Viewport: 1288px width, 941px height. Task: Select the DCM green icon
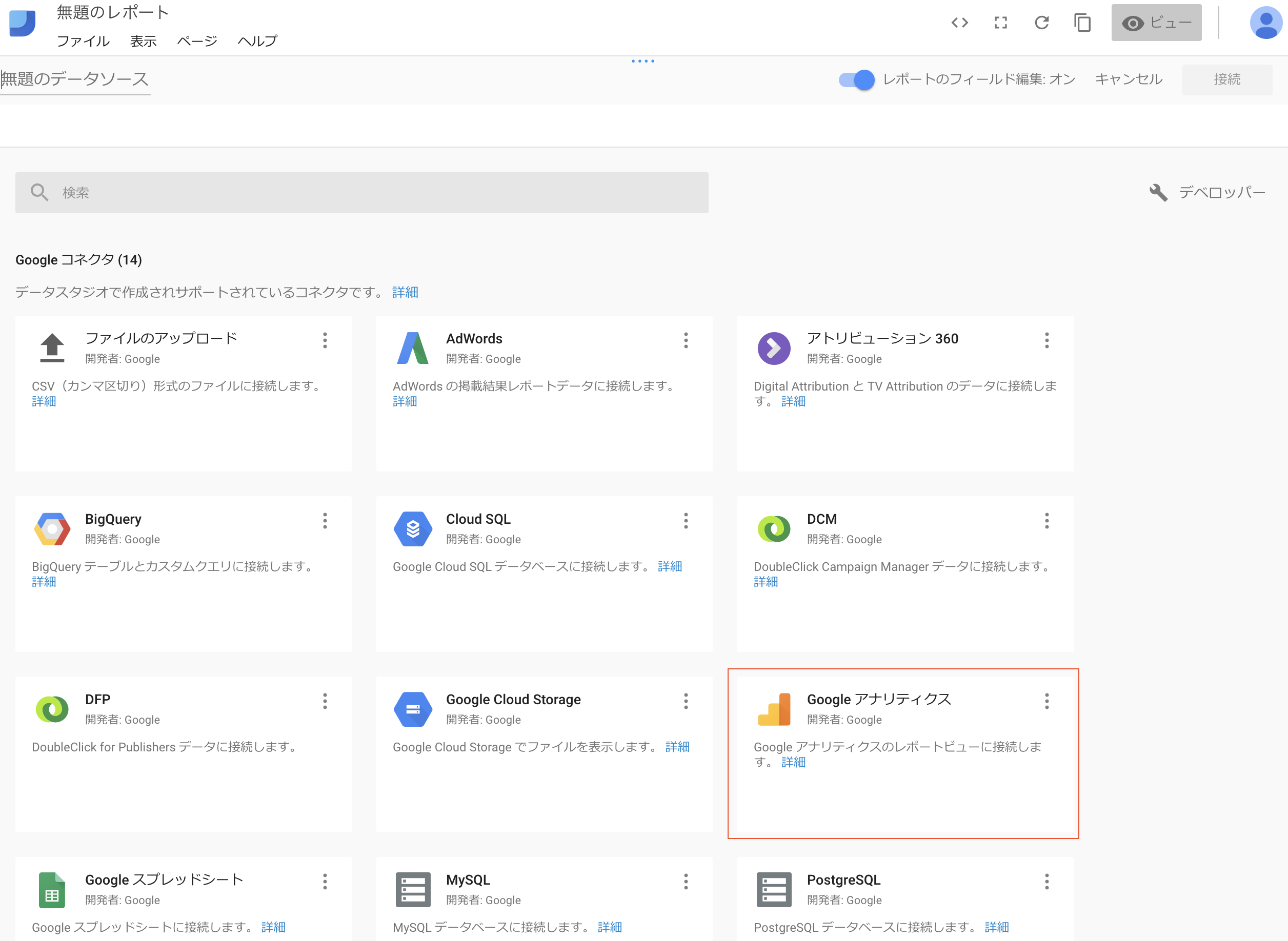[x=773, y=528]
